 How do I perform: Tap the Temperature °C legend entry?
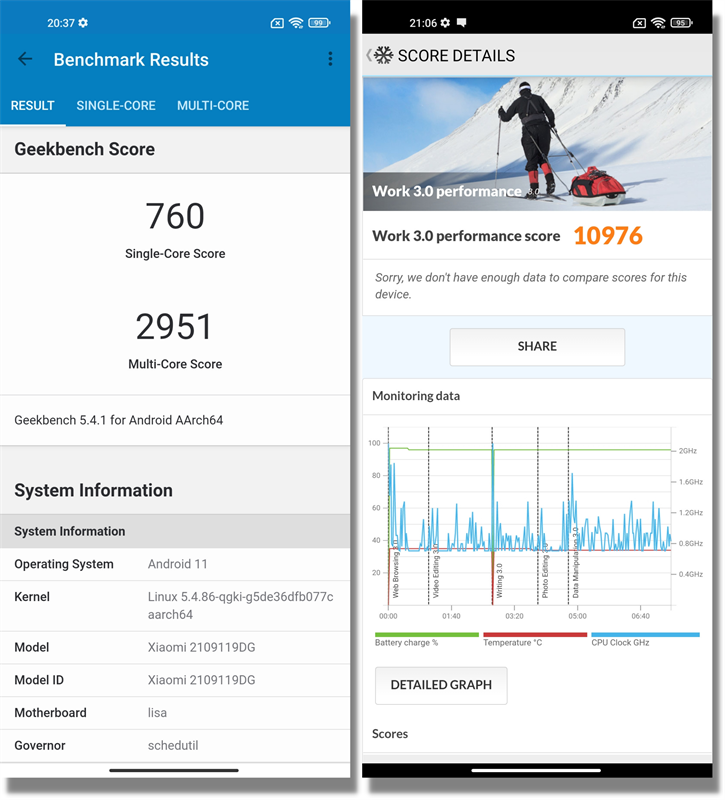click(535, 640)
